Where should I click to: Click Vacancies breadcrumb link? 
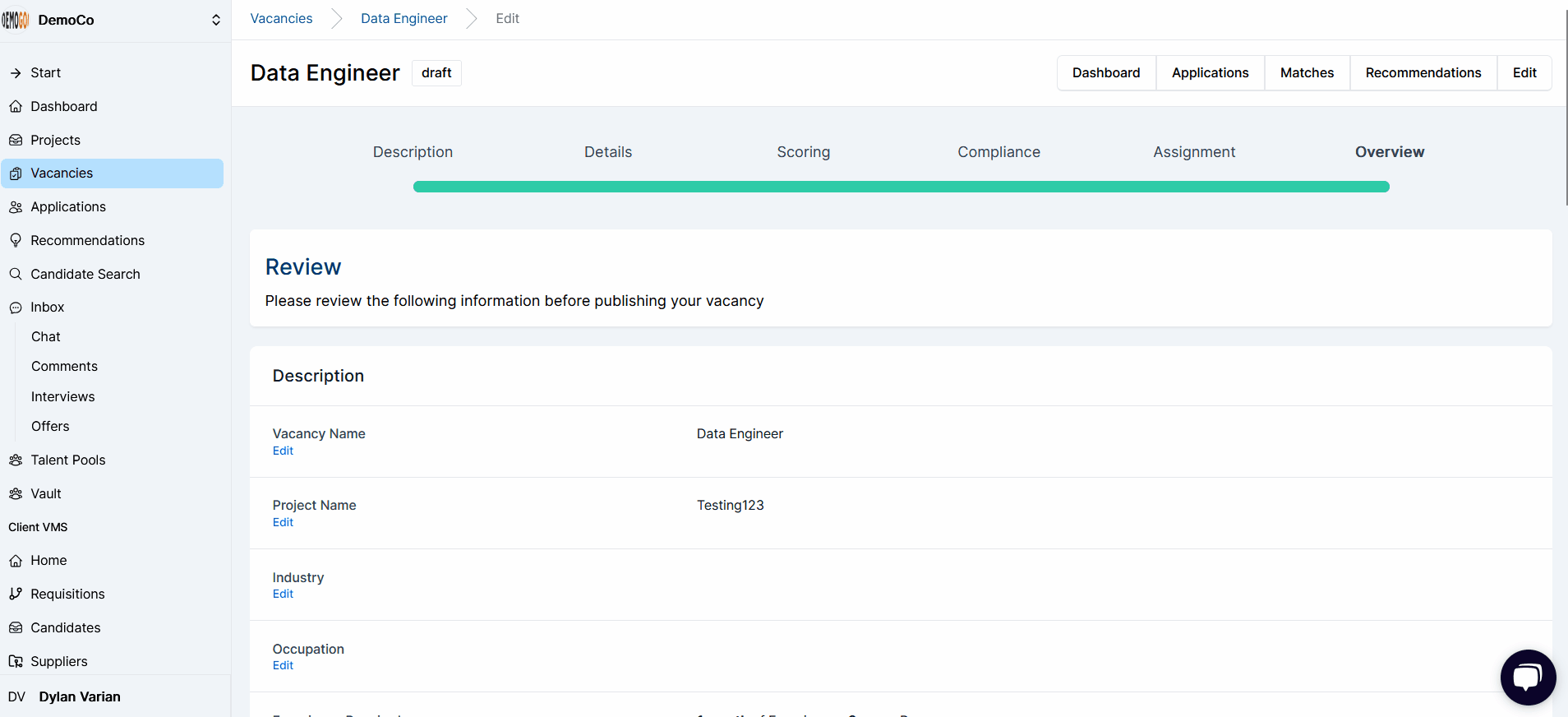pyautogui.click(x=281, y=19)
